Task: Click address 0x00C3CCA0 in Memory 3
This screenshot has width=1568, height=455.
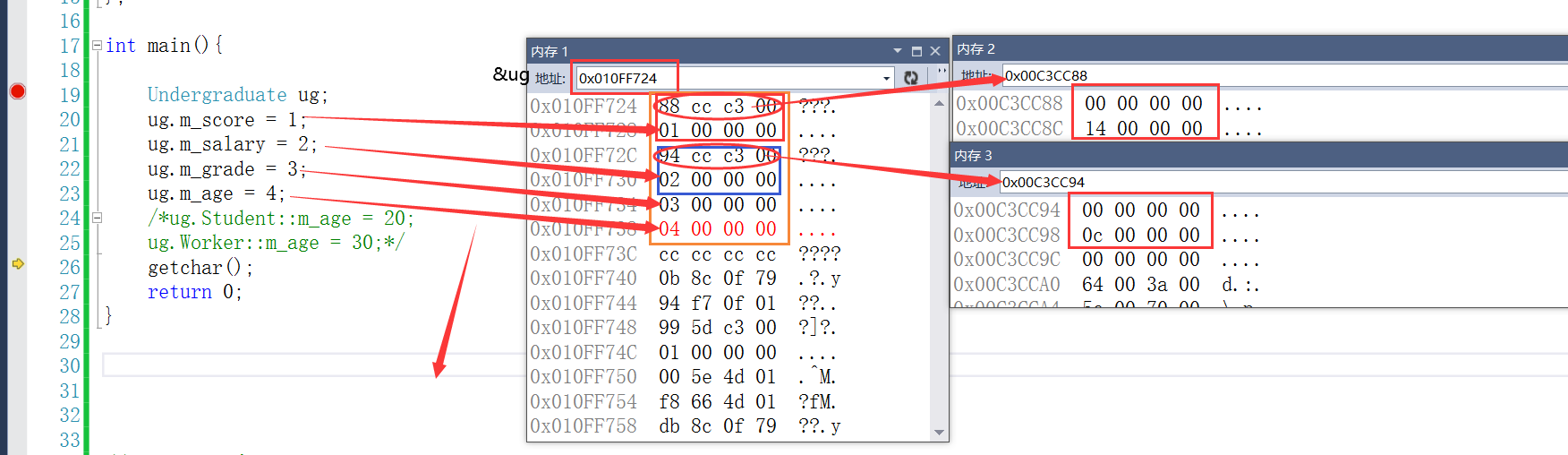Action: [1007, 285]
